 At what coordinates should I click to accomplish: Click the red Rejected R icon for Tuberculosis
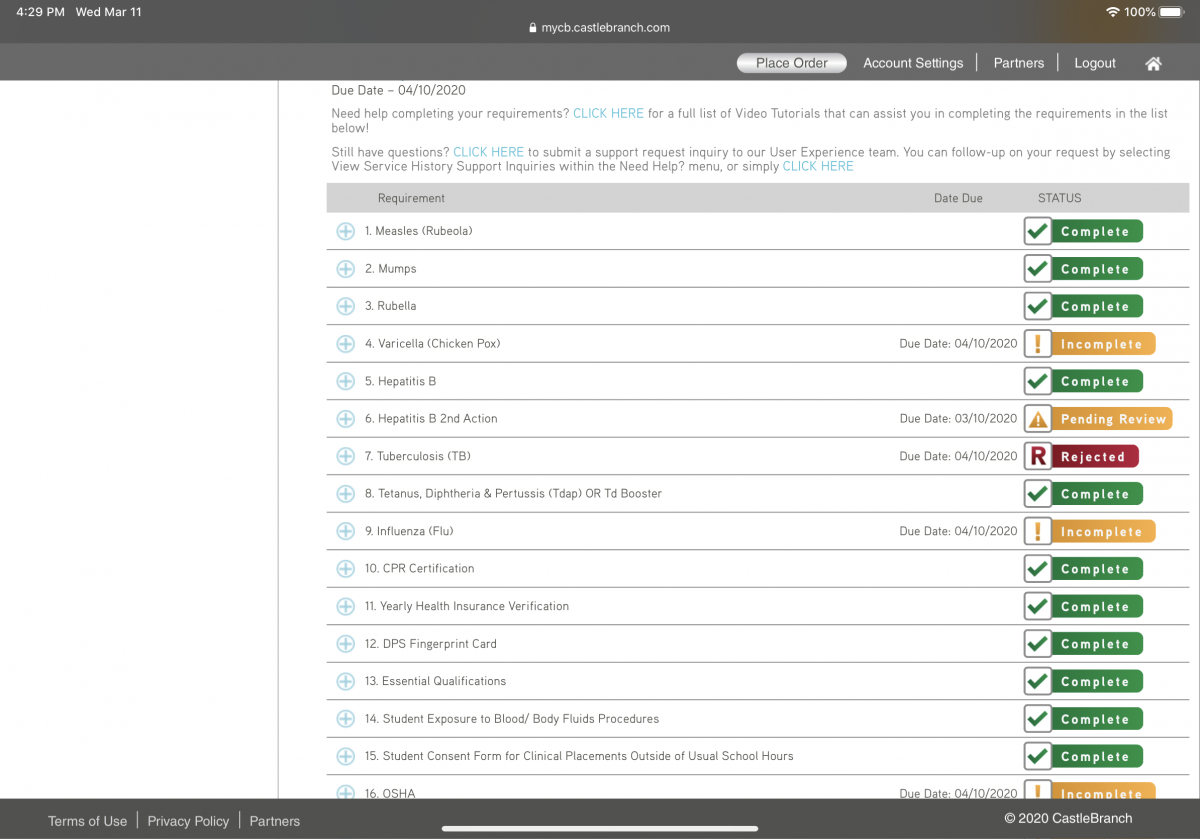click(x=1038, y=456)
